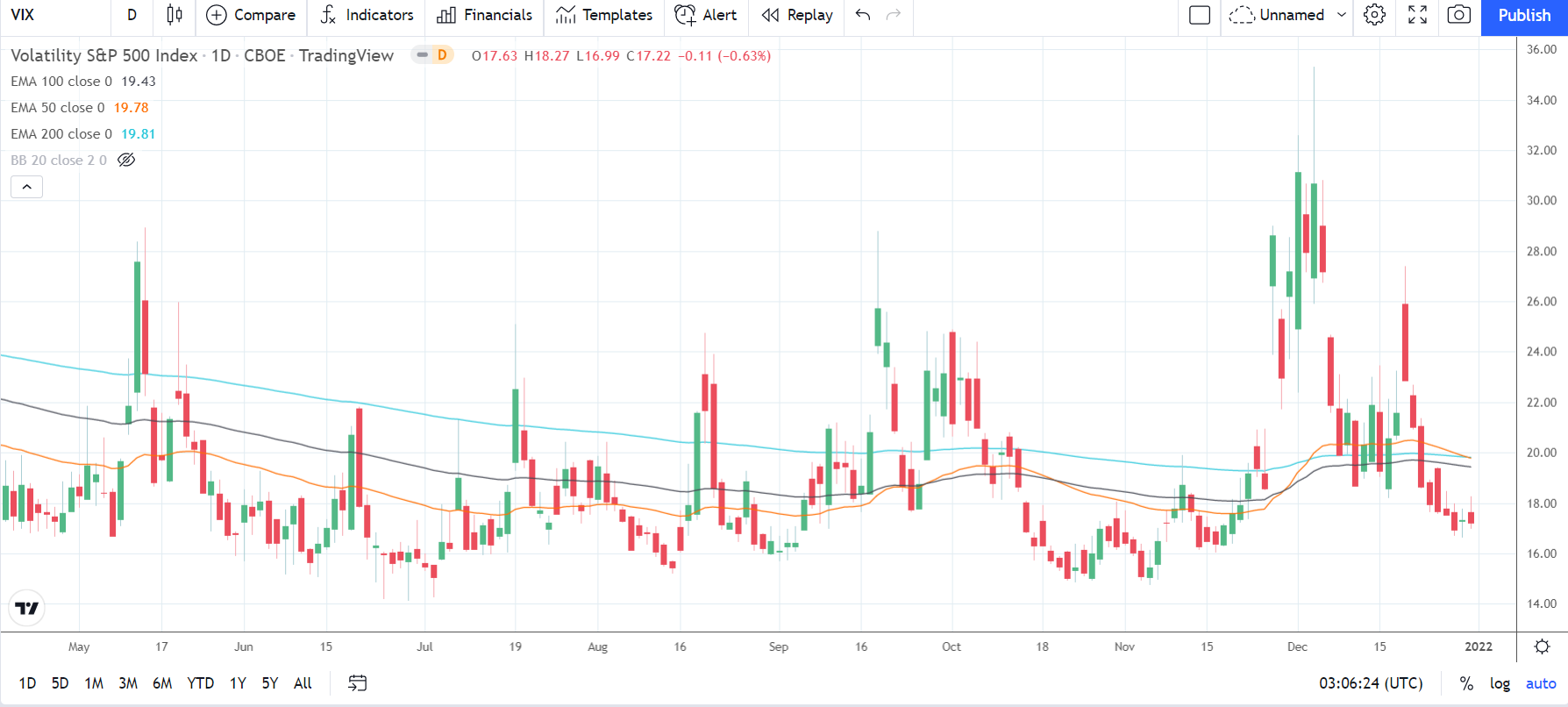Click the delayed data D badge
Viewport: 1568px width, 707px height.
coord(442,55)
